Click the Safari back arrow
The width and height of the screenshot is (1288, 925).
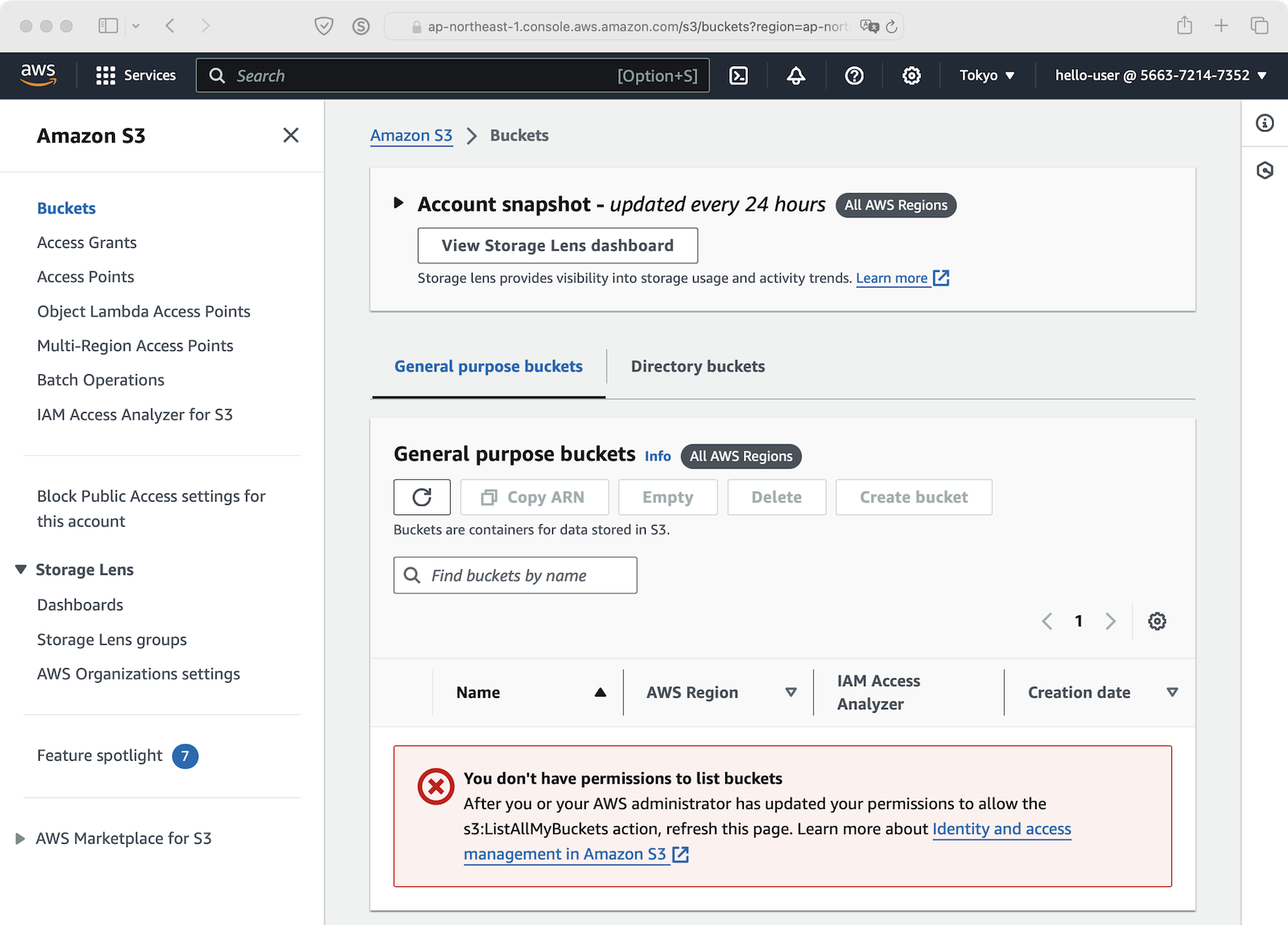point(170,26)
